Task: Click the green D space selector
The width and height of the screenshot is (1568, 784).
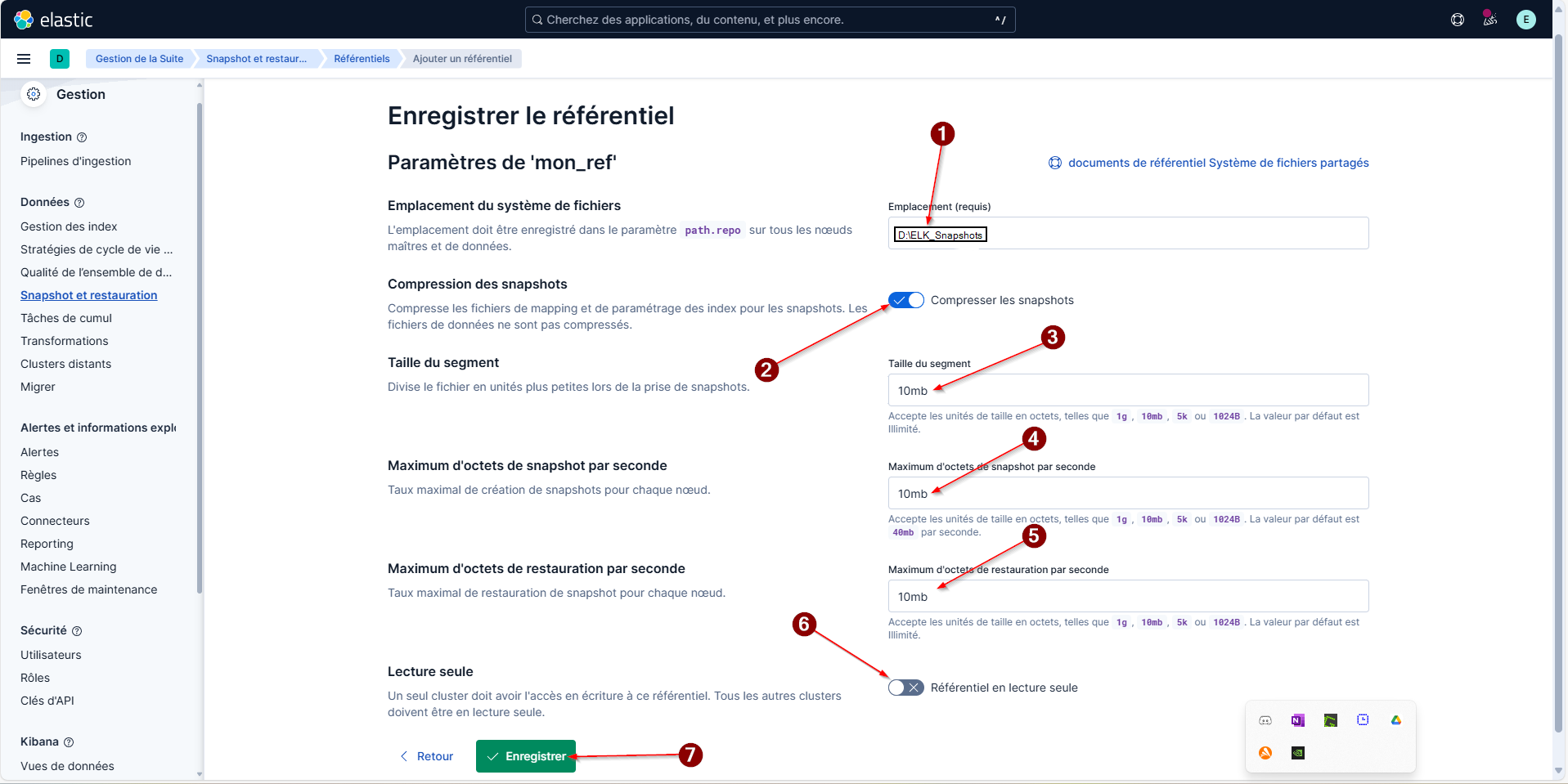Action: pos(60,59)
